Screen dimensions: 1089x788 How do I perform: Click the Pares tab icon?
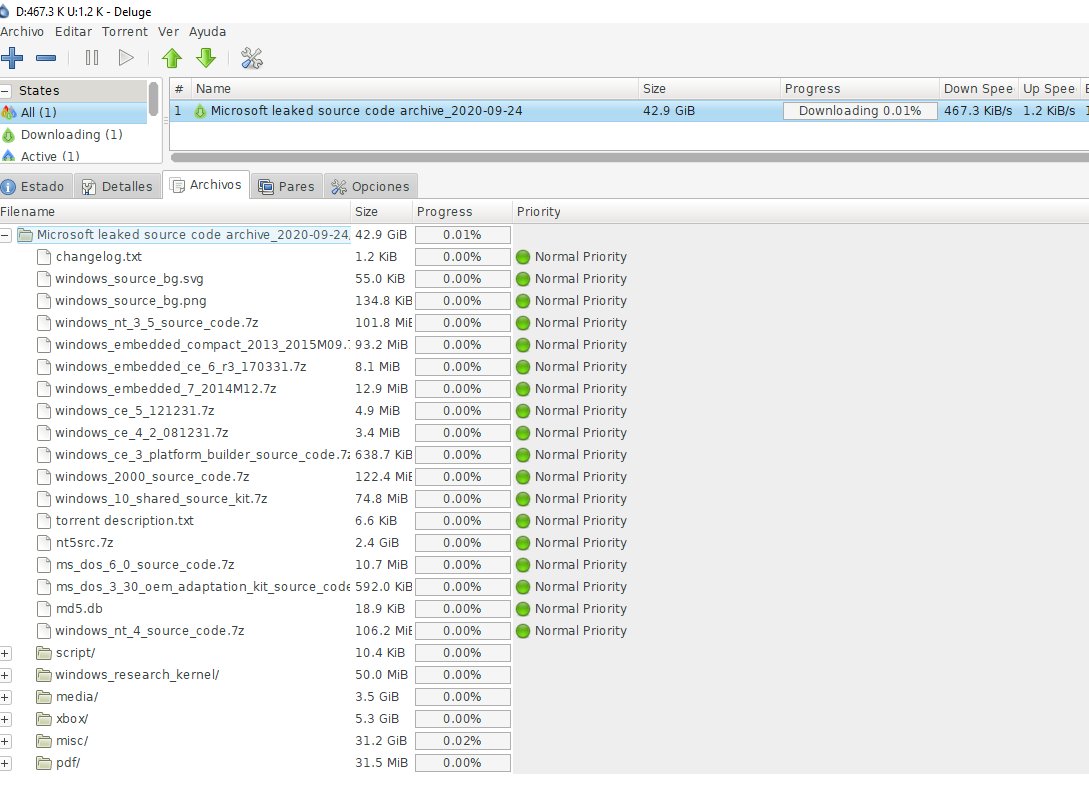(265, 187)
